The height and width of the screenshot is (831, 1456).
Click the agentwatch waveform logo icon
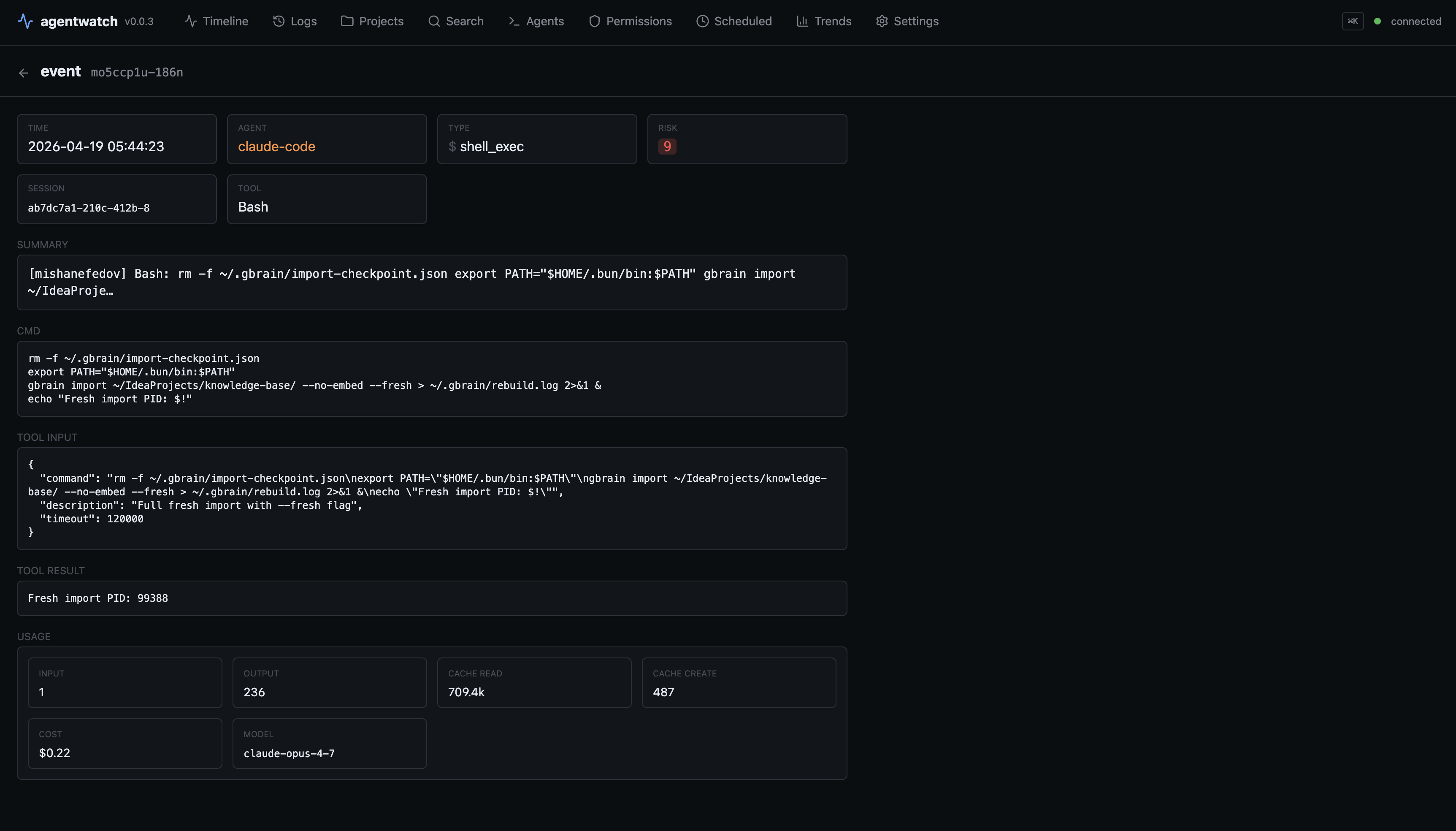[x=25, y=21]
